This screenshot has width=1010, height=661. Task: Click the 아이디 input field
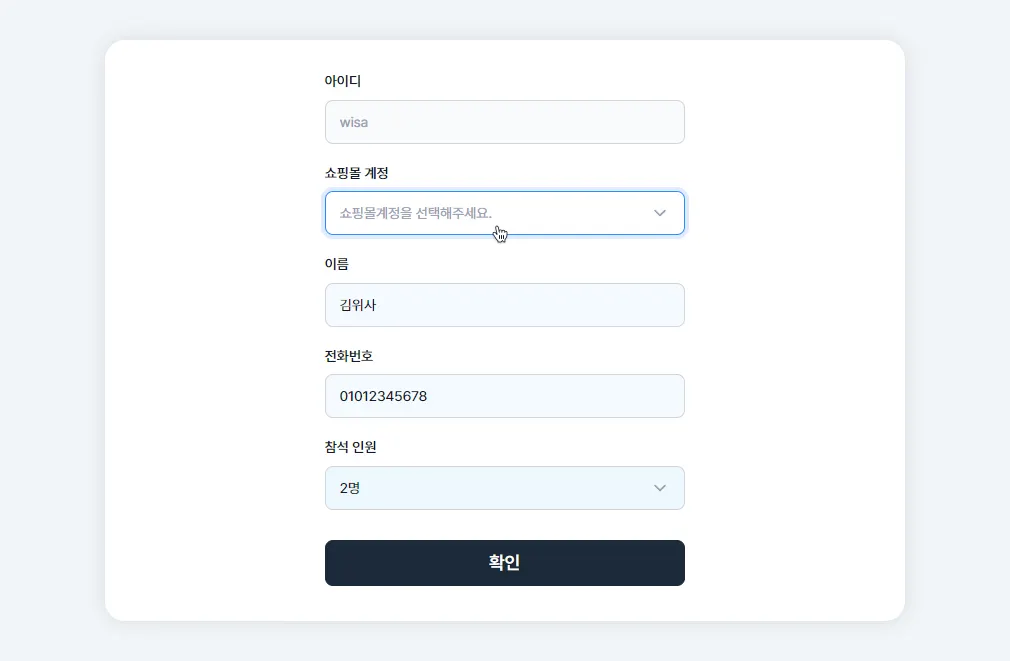coord(504,122)
